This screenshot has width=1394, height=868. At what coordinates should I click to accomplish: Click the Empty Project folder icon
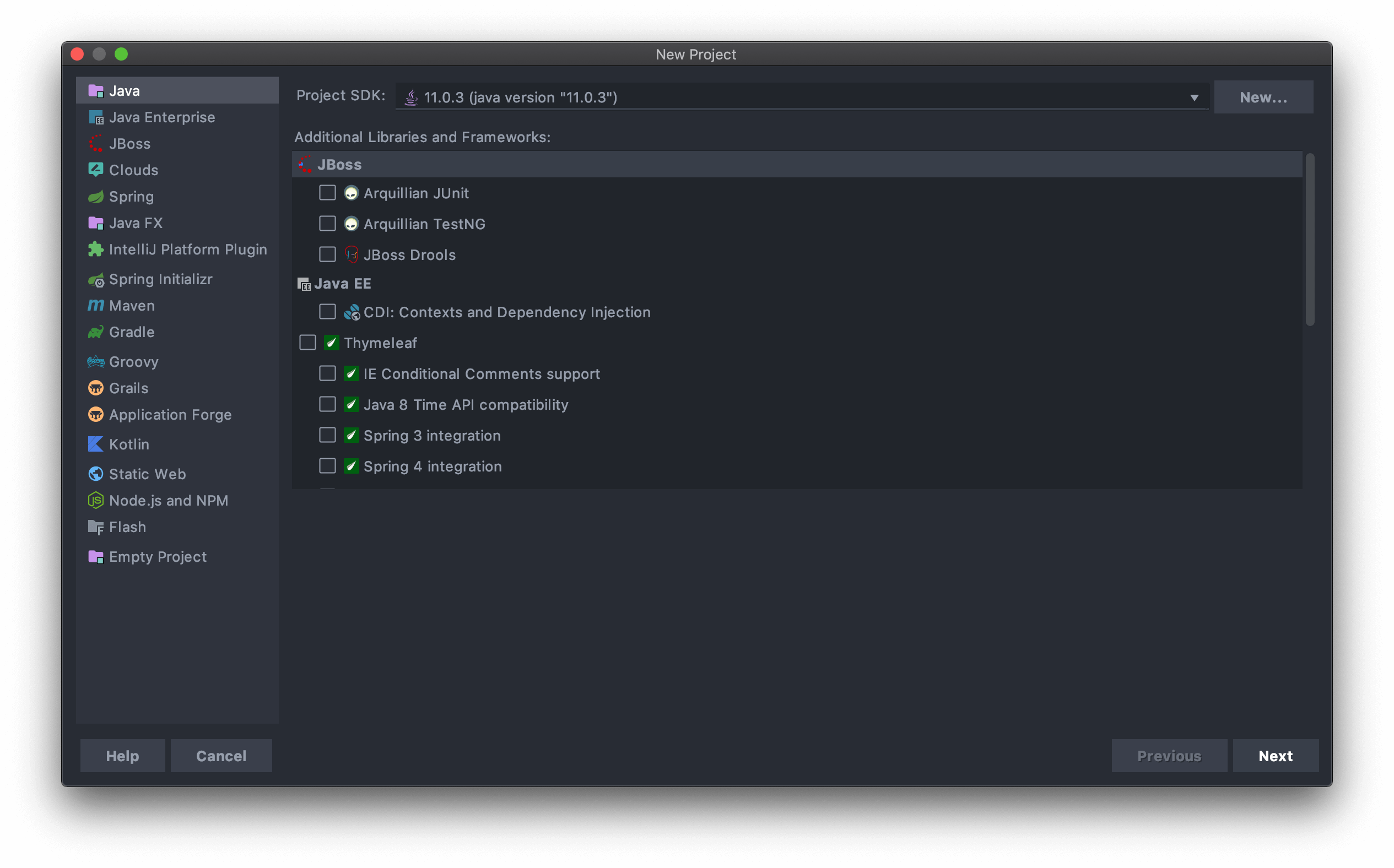[95, 557]
